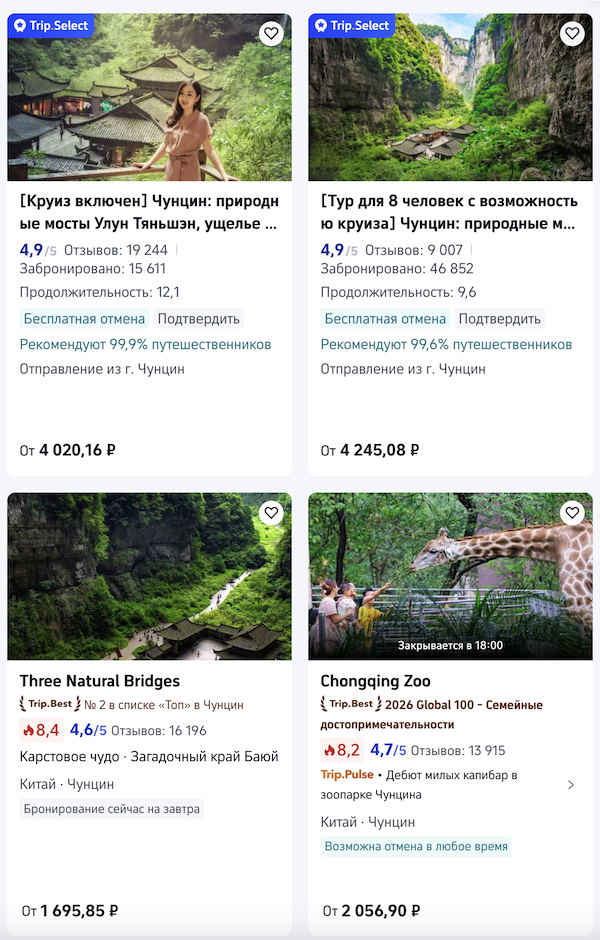Click 'Возможна отмена в любое время' tag
Screen dimensions: 600x940
tap(416, 846)
